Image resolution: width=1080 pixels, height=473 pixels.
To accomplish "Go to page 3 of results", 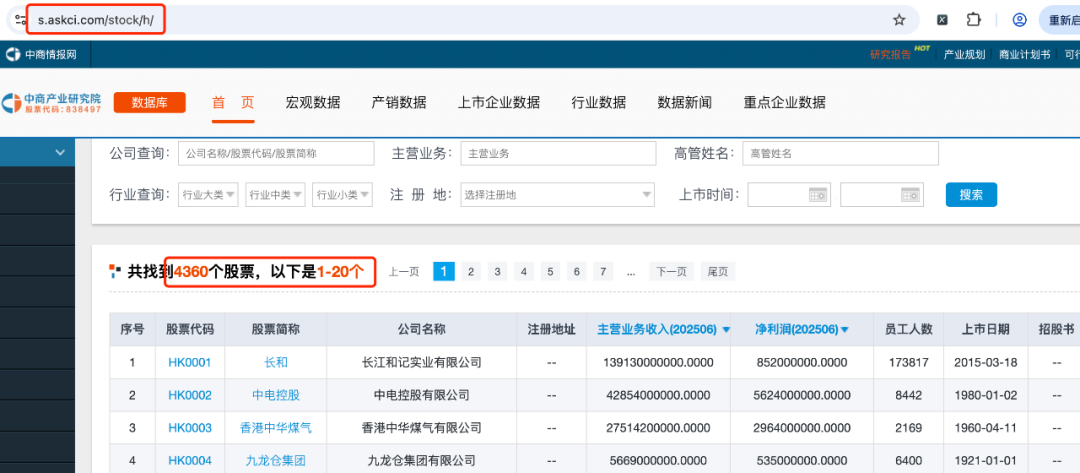I will tap(497, 272).
